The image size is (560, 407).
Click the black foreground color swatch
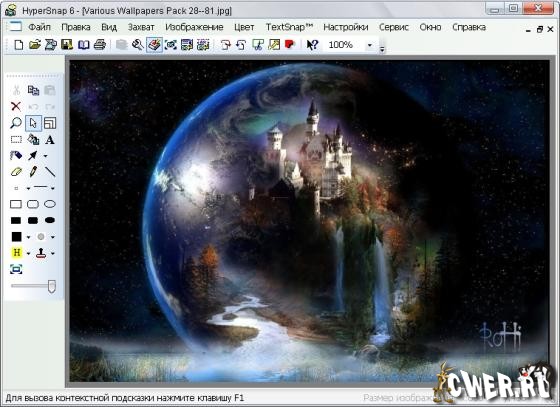pyautogui.click(x=16, y=236)
